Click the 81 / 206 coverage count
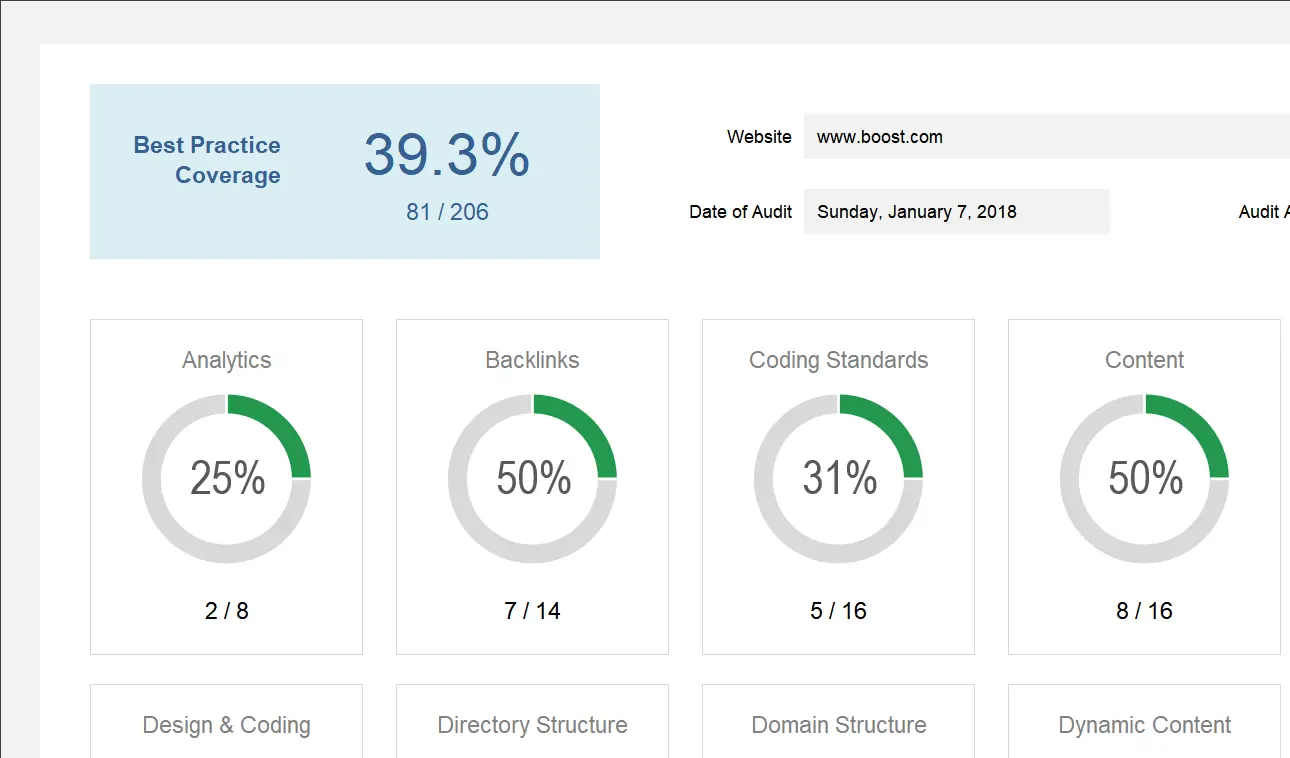Viewport: 1290px width, 758px height. [x=447, y=212]
